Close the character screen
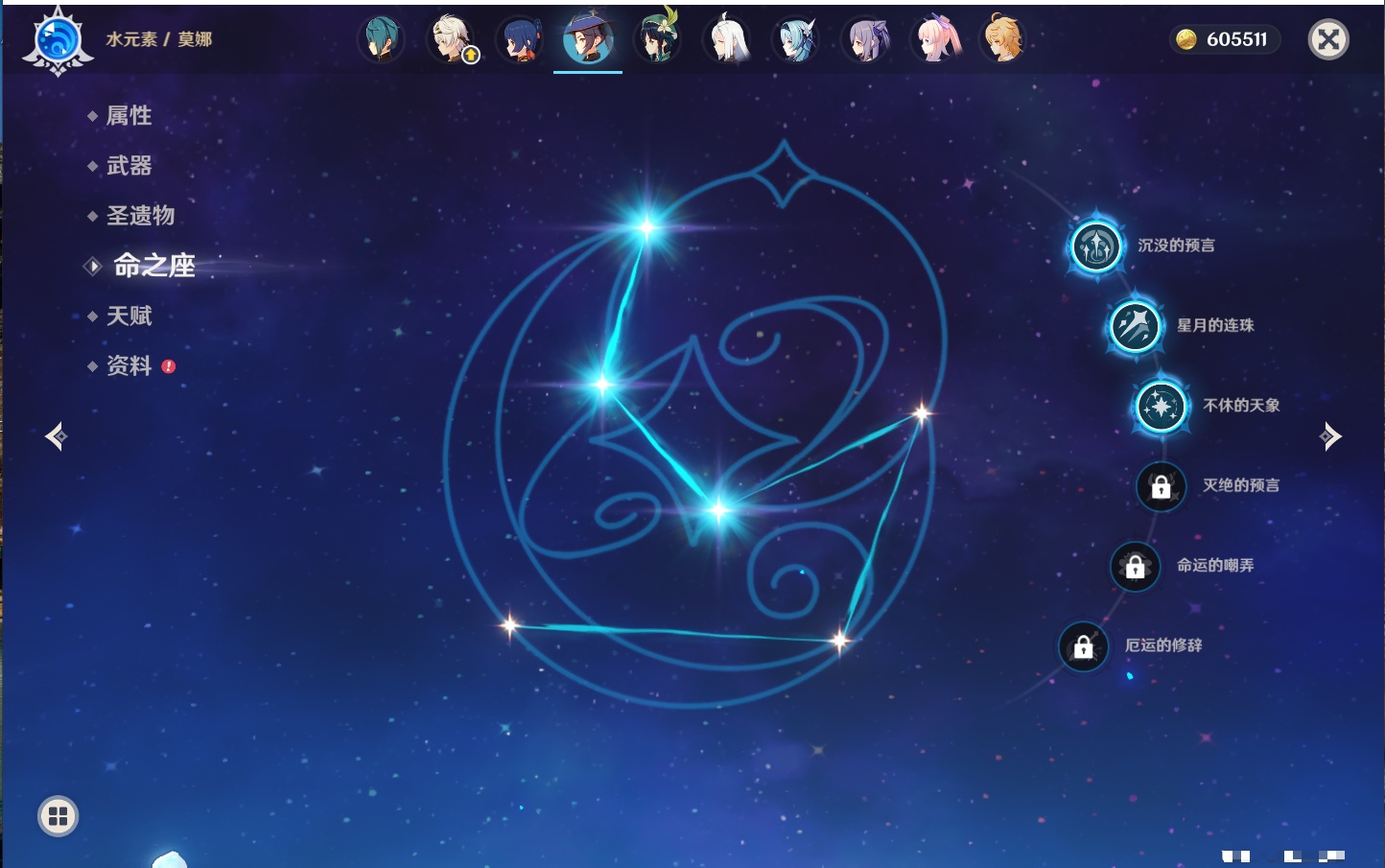1385x868 pixels. coord(1329,39)
